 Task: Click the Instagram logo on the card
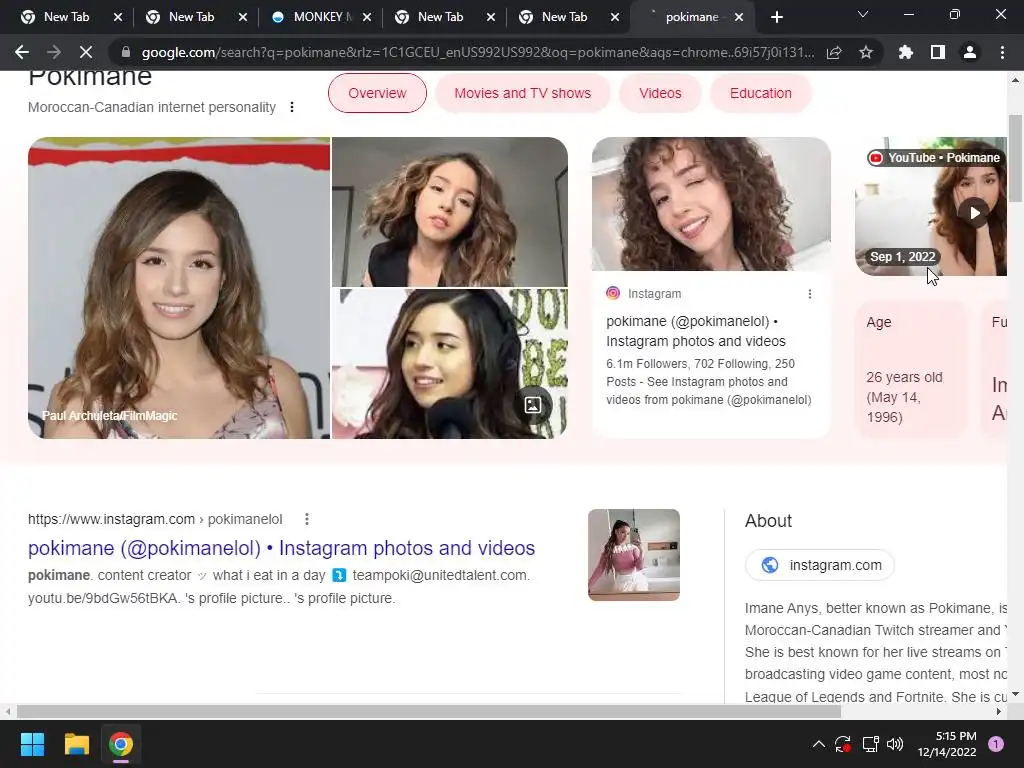(x=613, y=293)
